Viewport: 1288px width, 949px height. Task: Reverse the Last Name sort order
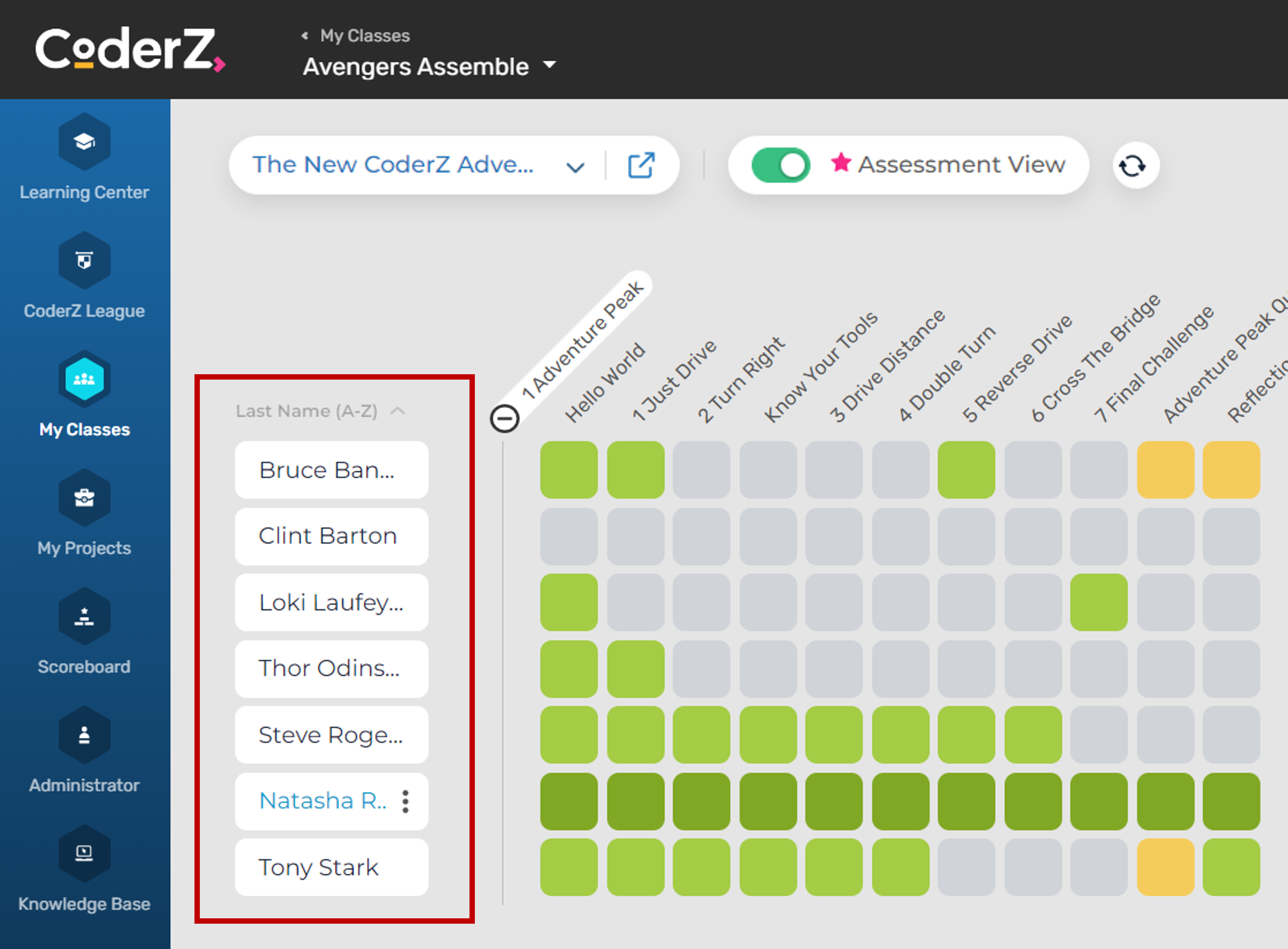[397, 411]
